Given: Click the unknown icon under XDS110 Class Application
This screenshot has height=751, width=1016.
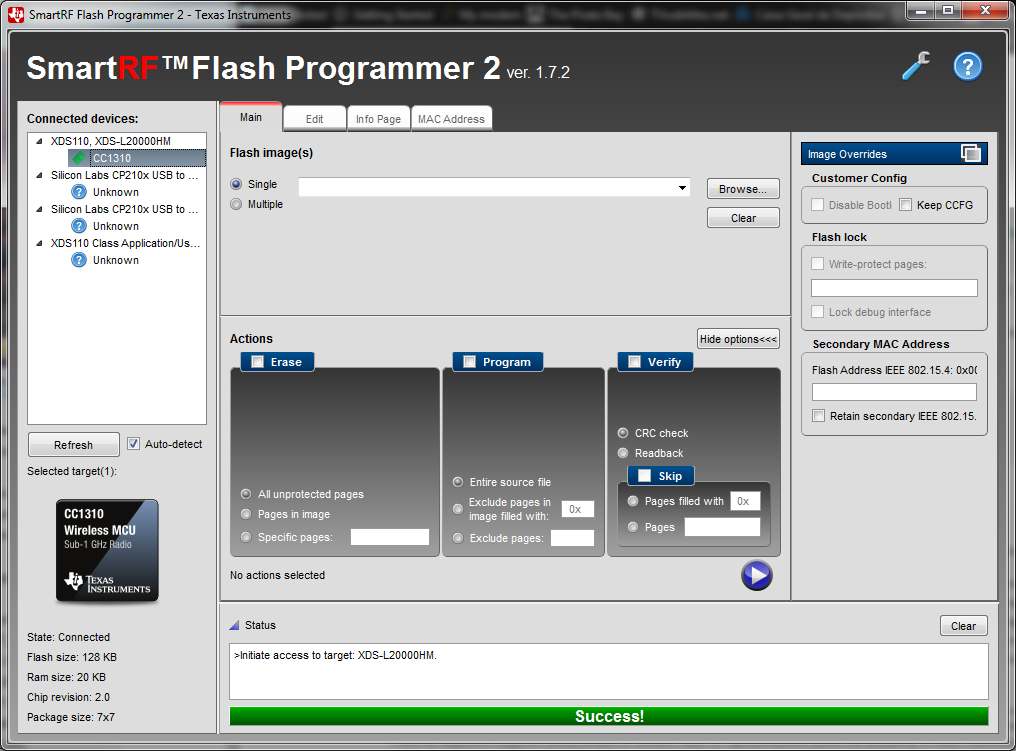Looking at the screenshot, I should (78, 260).
